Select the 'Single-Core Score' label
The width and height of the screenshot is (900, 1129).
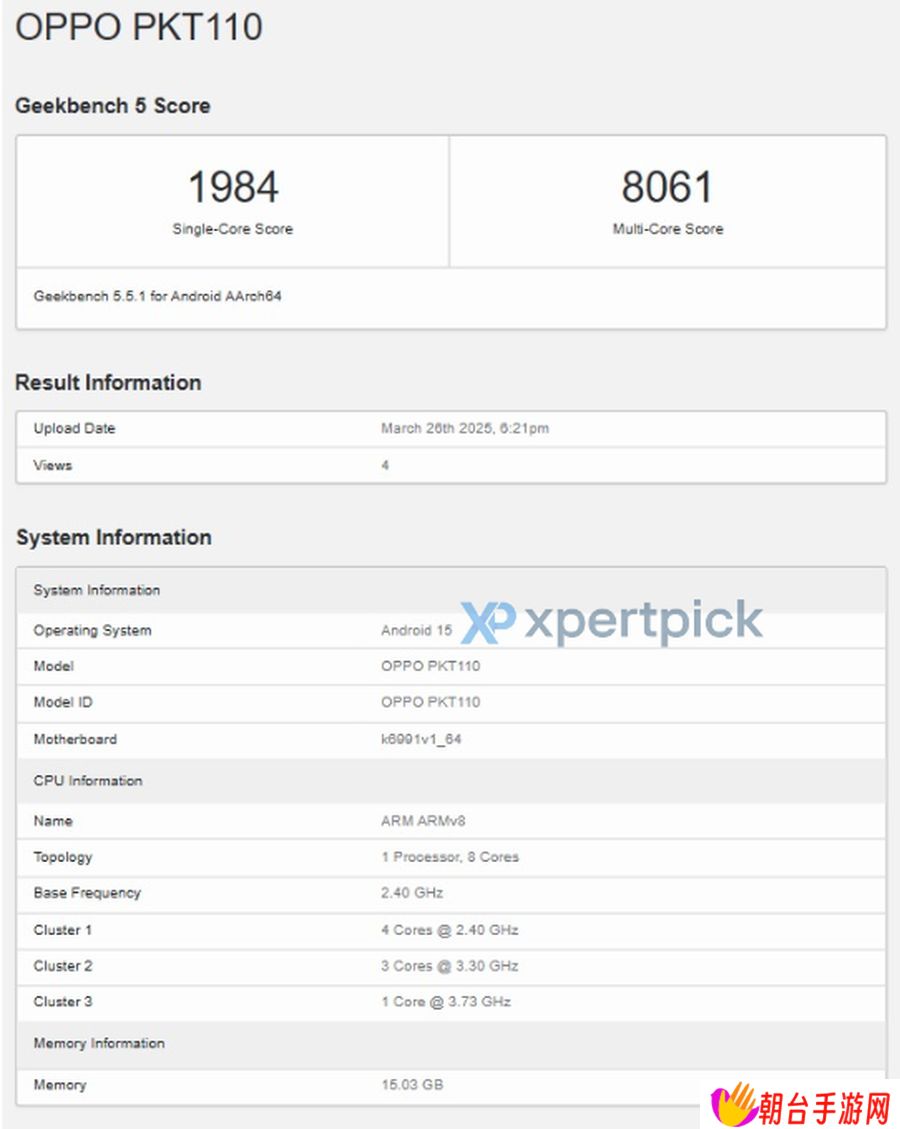pos(233,229)
